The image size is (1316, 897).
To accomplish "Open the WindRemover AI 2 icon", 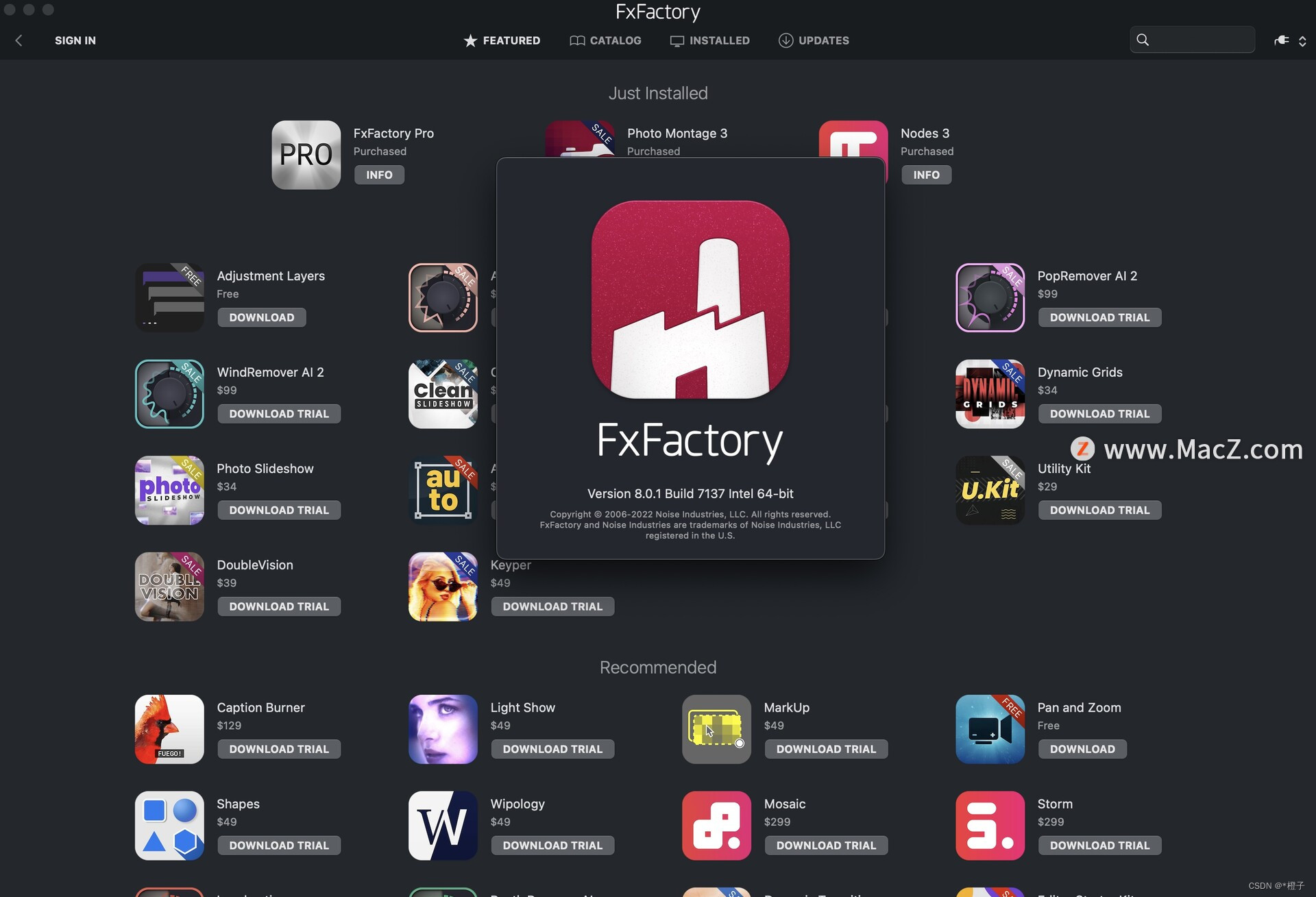I will 169,394.
